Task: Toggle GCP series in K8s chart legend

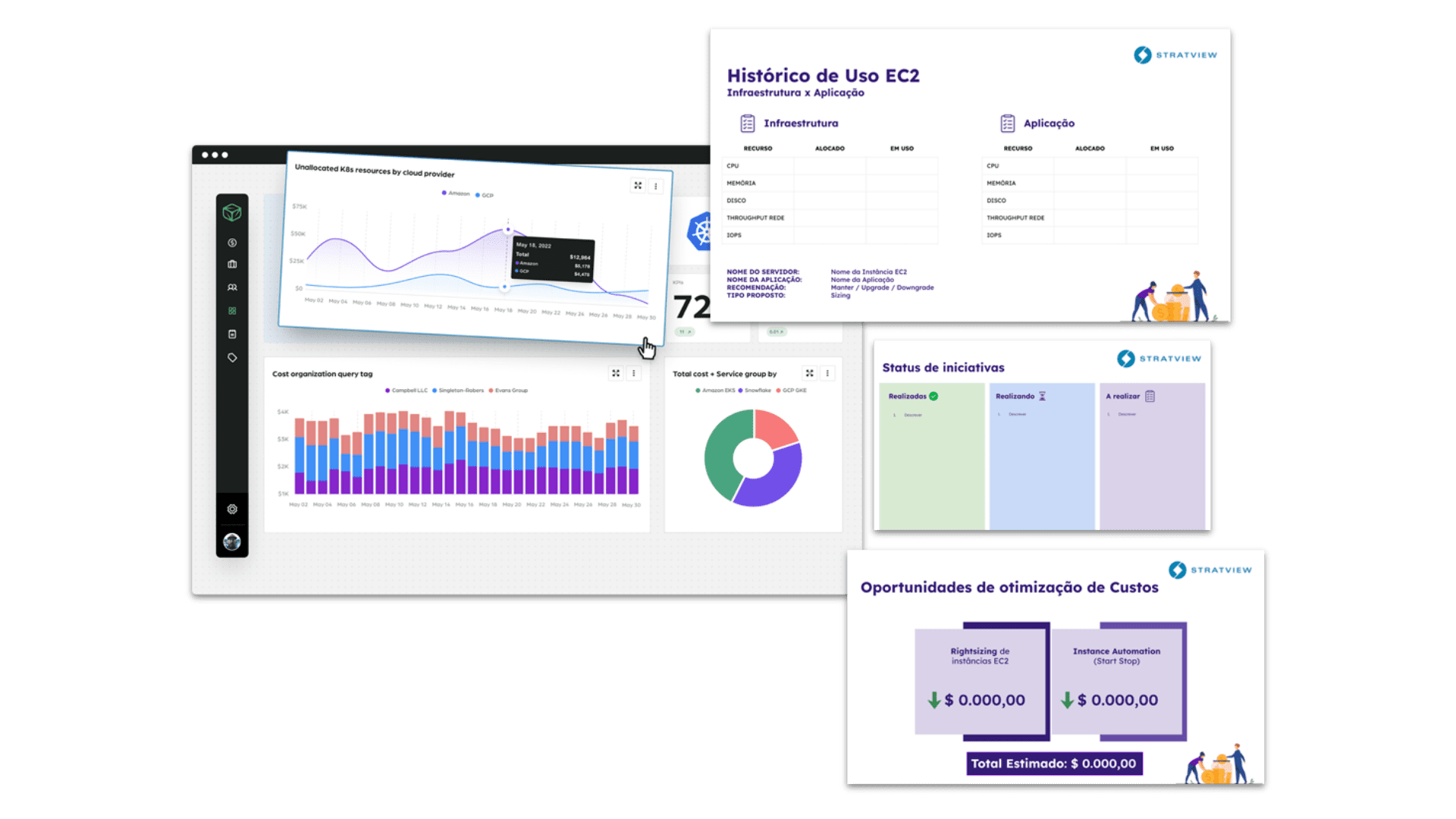Action: click(485, 195)
